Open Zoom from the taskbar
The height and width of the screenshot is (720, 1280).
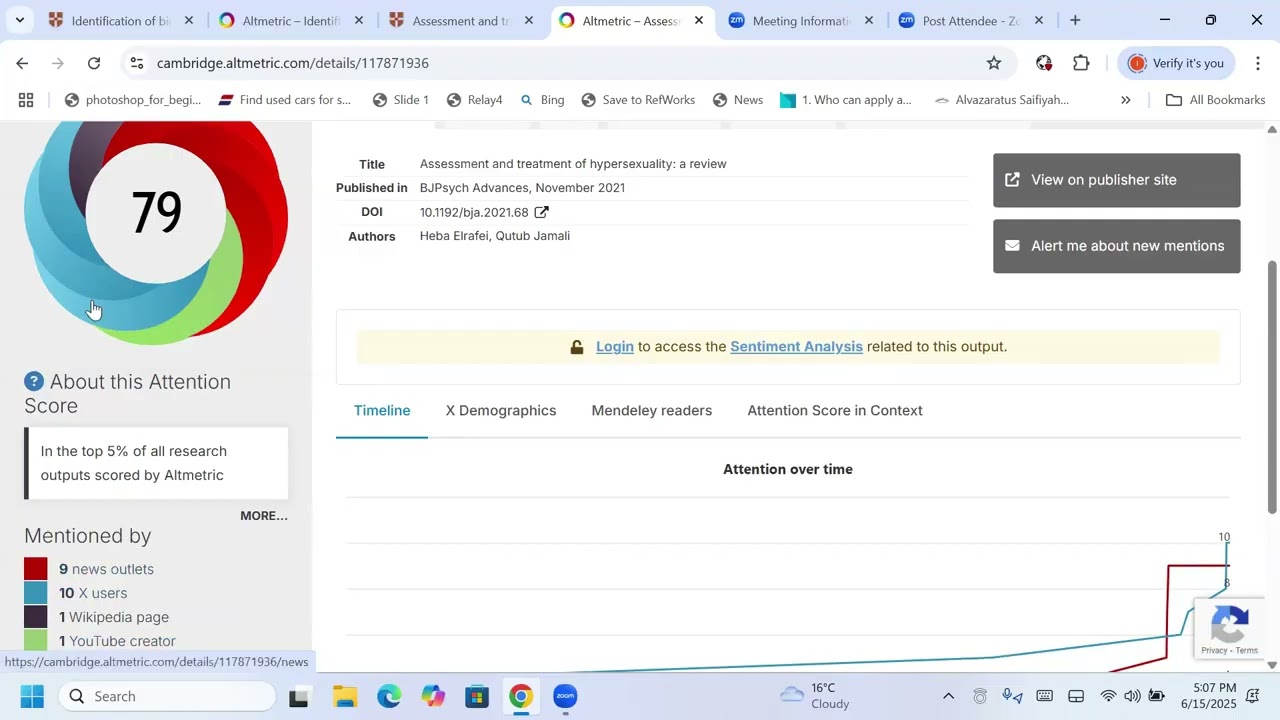pos(565,696)
